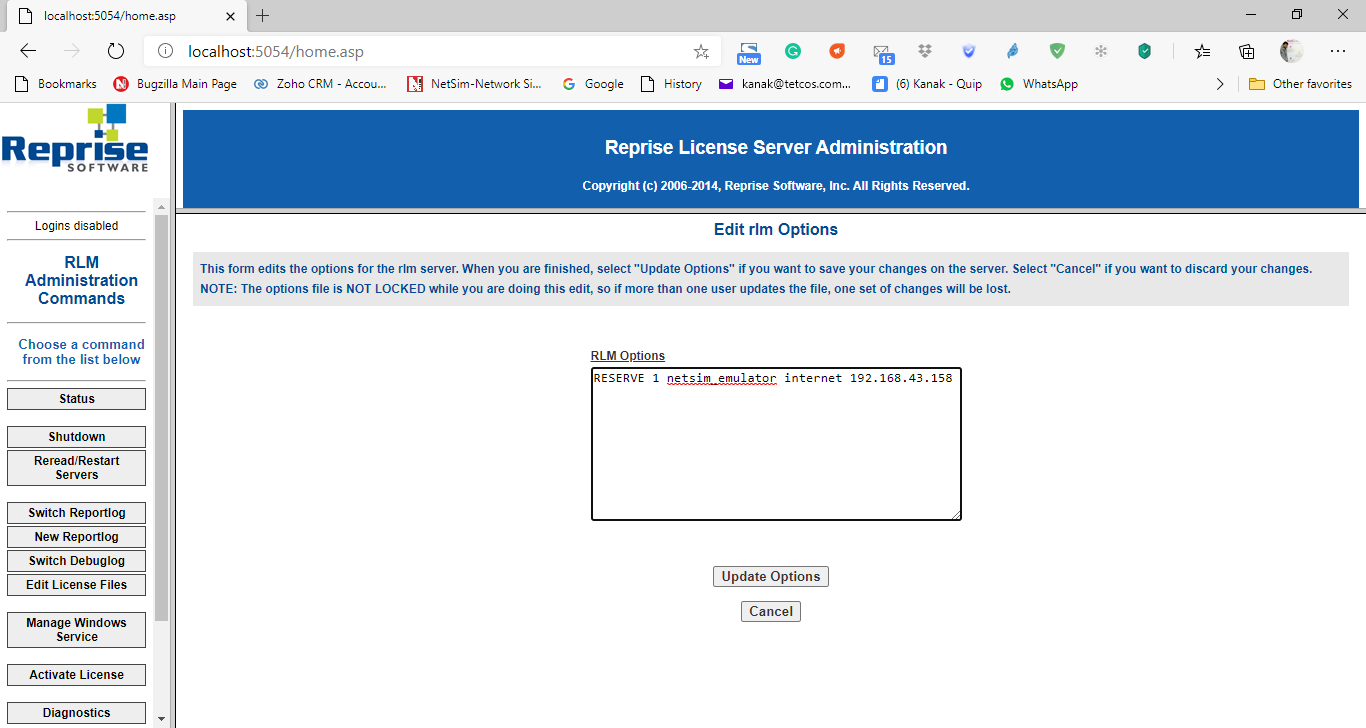This screenshot has height=728, width=1366.
Task: Open the gray snowflake extension icon
Action: tap(1101, 51)
